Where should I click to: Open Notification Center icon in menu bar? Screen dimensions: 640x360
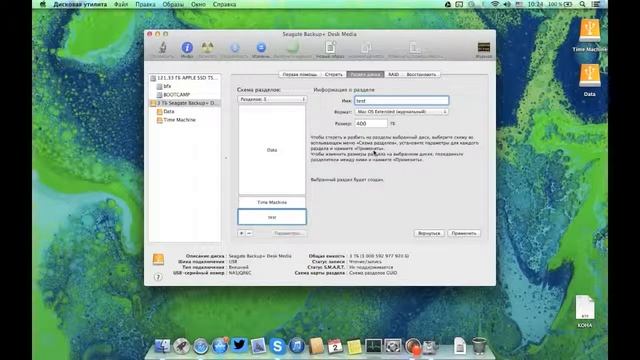596,4
